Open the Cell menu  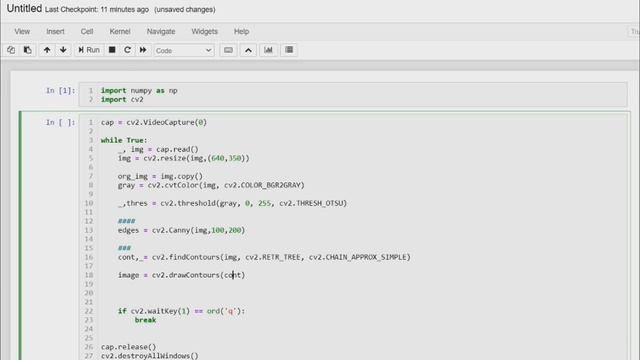(x=87, y=31)
